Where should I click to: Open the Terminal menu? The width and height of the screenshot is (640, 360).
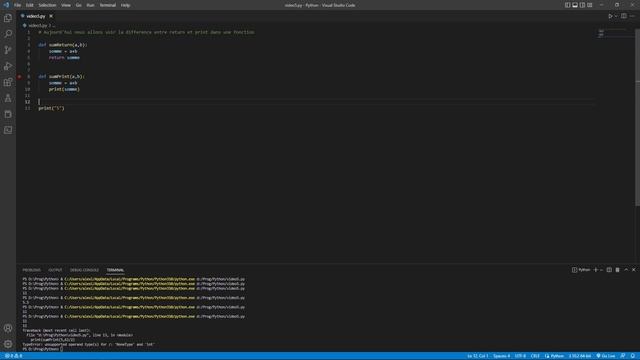(107, 5)
